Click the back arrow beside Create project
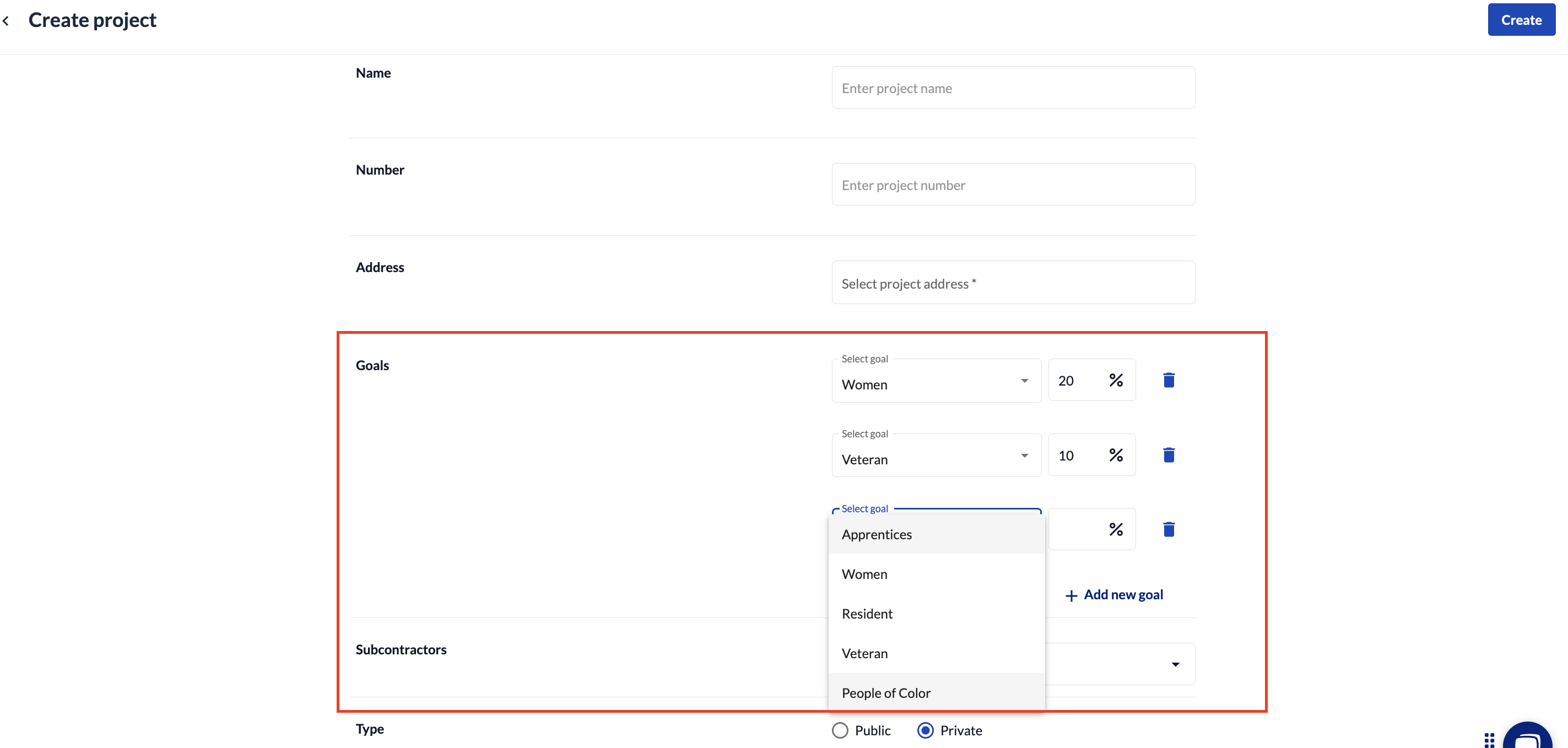This screenshot has height=748, width=1568. click(x=6, y=21)
